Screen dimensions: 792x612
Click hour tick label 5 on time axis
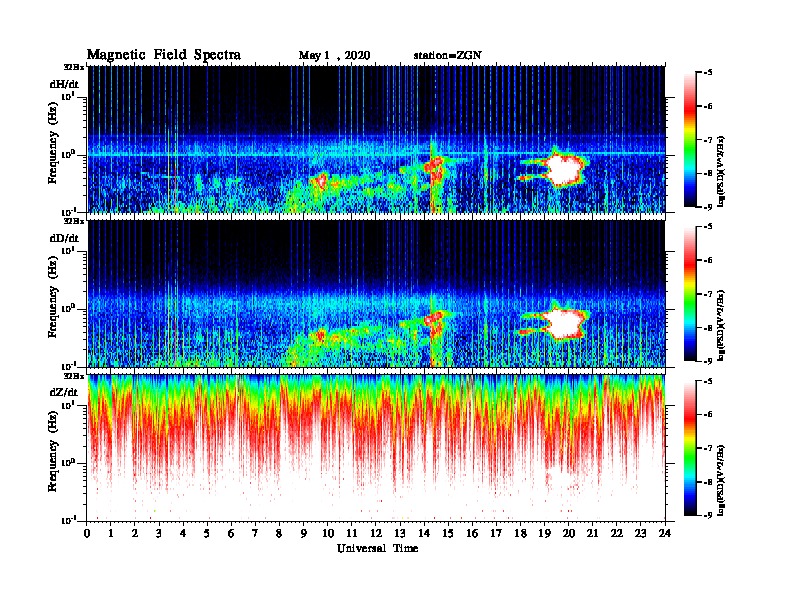207,533
